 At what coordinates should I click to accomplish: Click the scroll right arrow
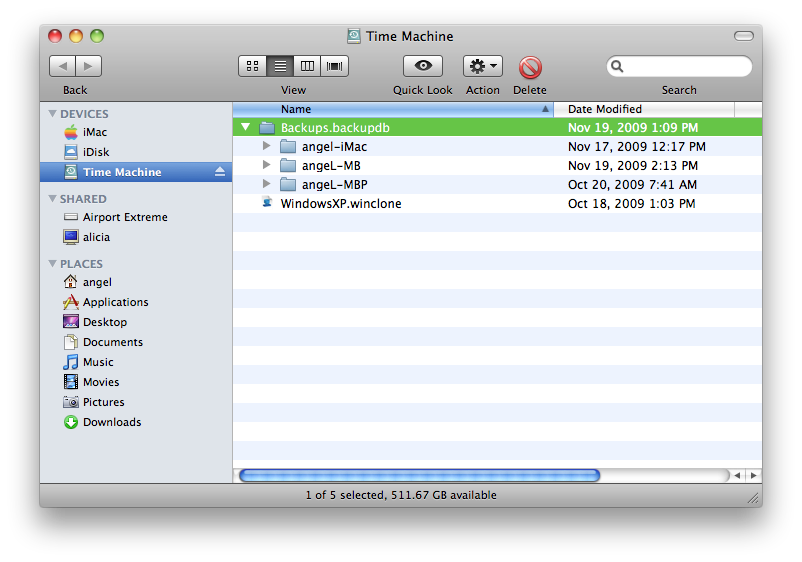pos(753,476)
